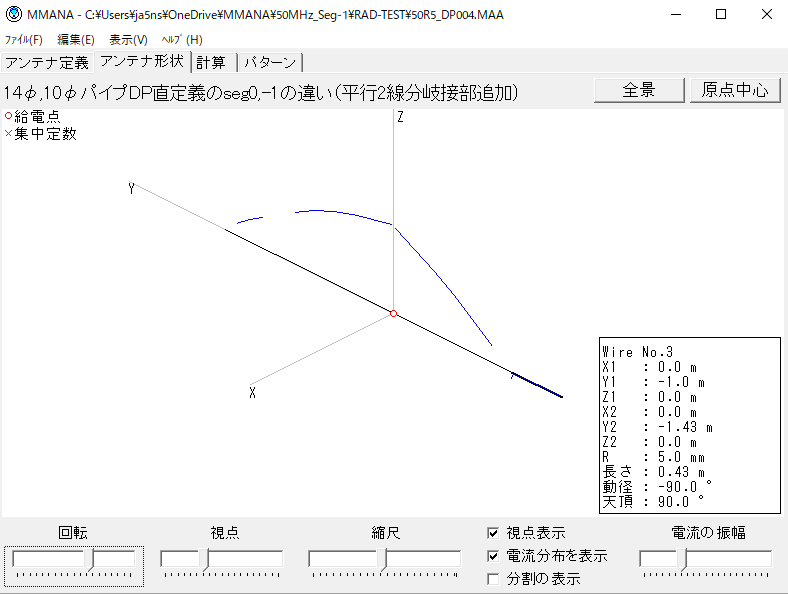This screenshot has height=594, width=788.
Task: Close the MMANA window
Action: [766, 15]
